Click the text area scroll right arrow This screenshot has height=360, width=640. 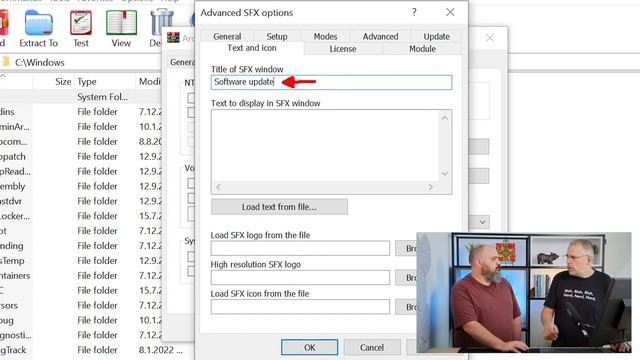point(431,187)
